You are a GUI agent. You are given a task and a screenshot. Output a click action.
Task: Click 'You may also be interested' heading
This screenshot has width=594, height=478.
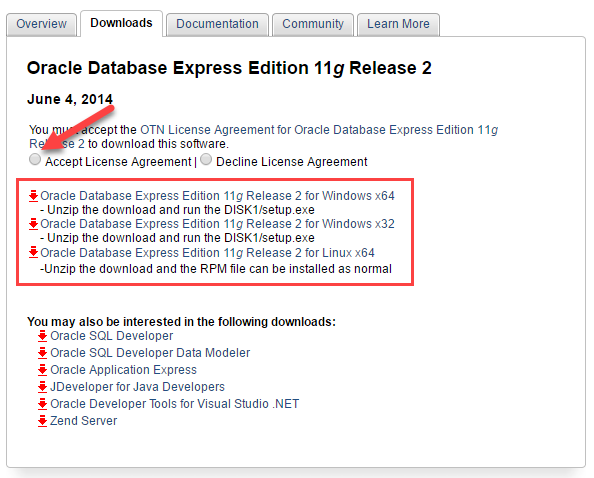point(181,322)
